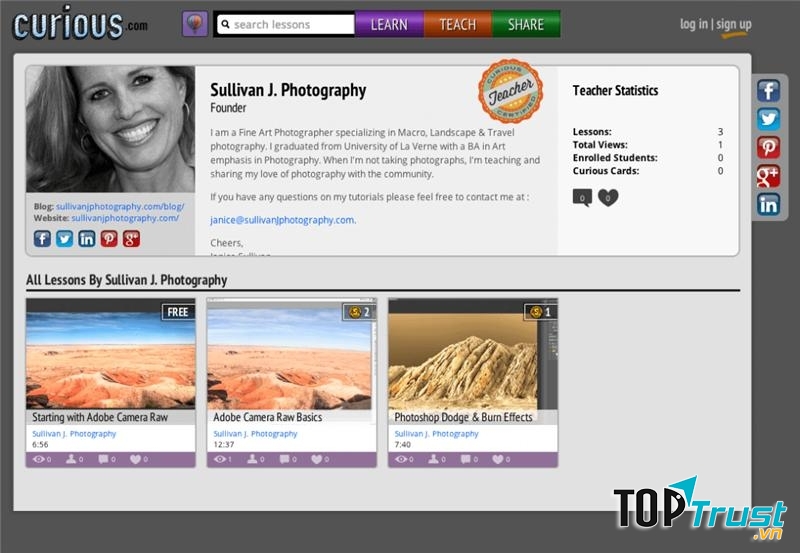The width and height of the screenshot is (800, 553).
Task: Click the FREE badge on first lesson
Action: click(x=178, y=312)
